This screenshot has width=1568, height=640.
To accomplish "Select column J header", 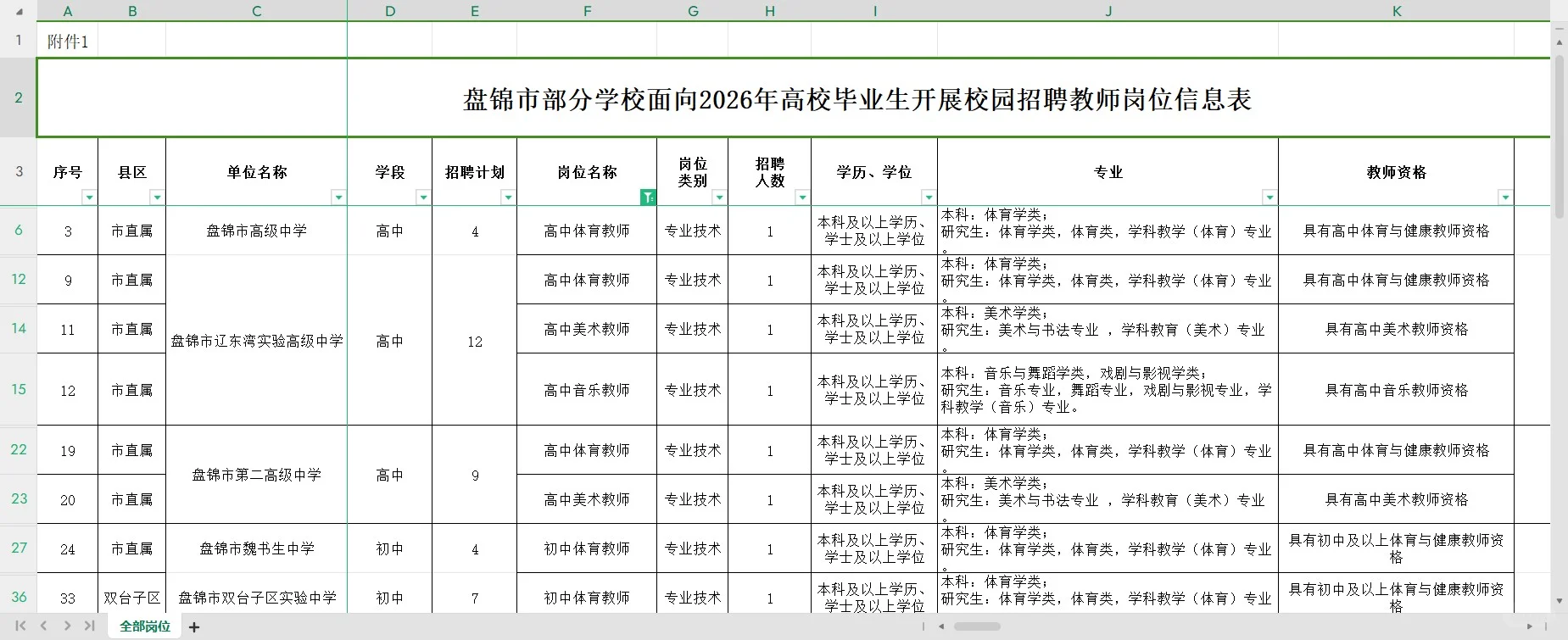I will click(x=1108, y=11).
